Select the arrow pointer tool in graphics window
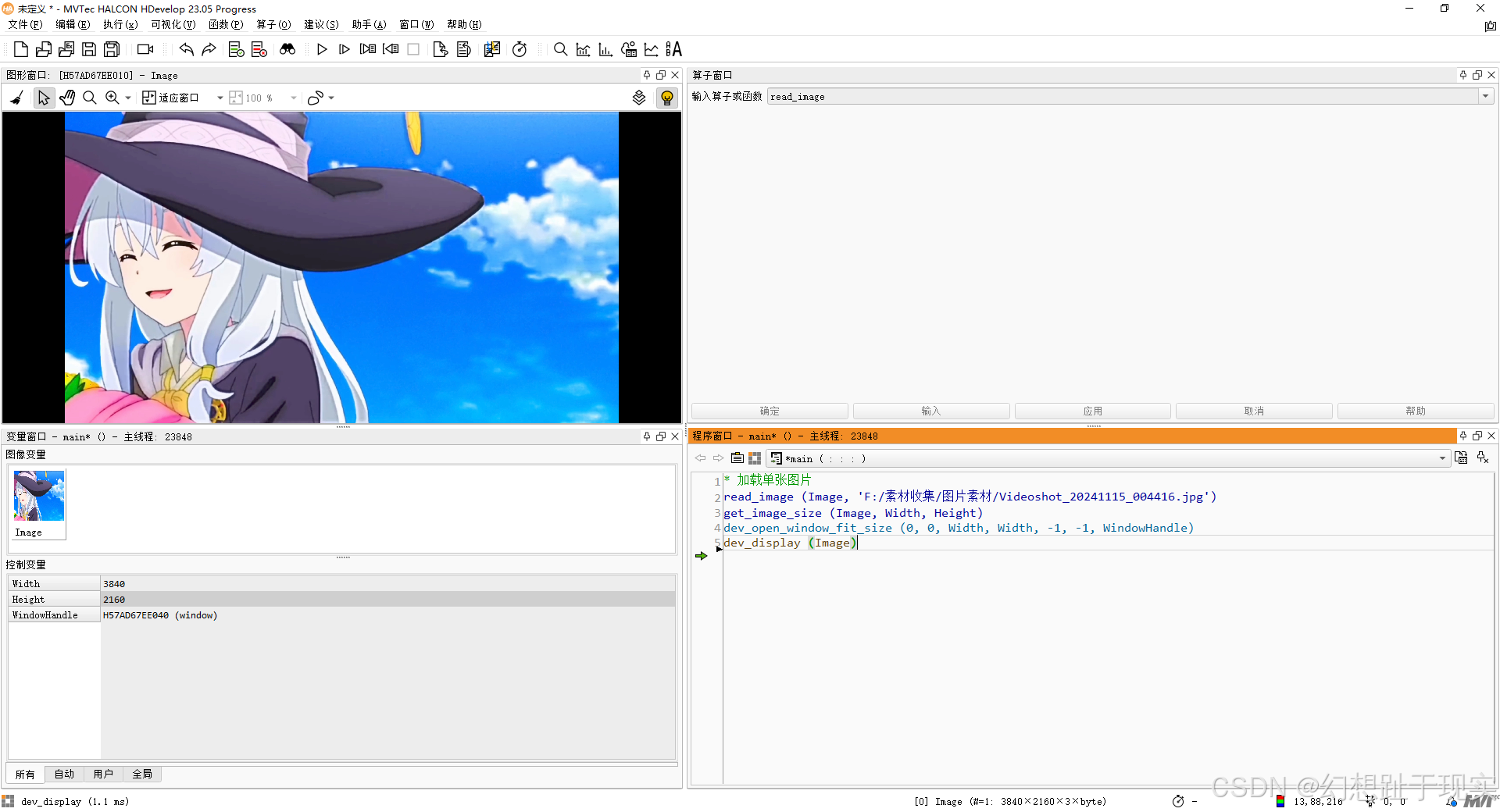This screenshot has height=812, width=1500. tap(44, 98)
